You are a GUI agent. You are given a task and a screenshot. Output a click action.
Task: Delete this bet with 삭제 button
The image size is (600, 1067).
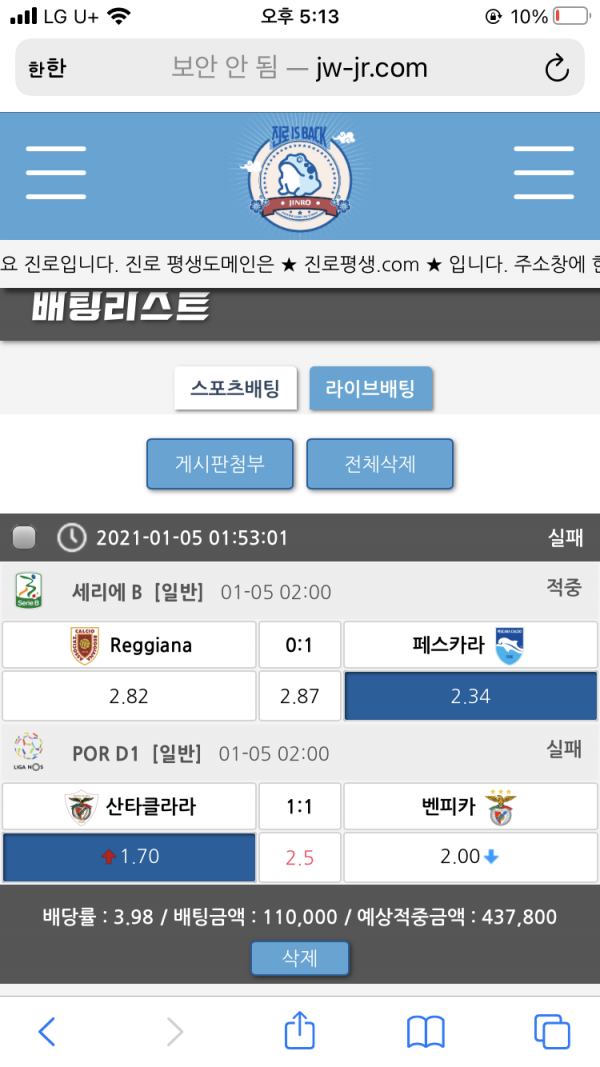click(300, 957)
